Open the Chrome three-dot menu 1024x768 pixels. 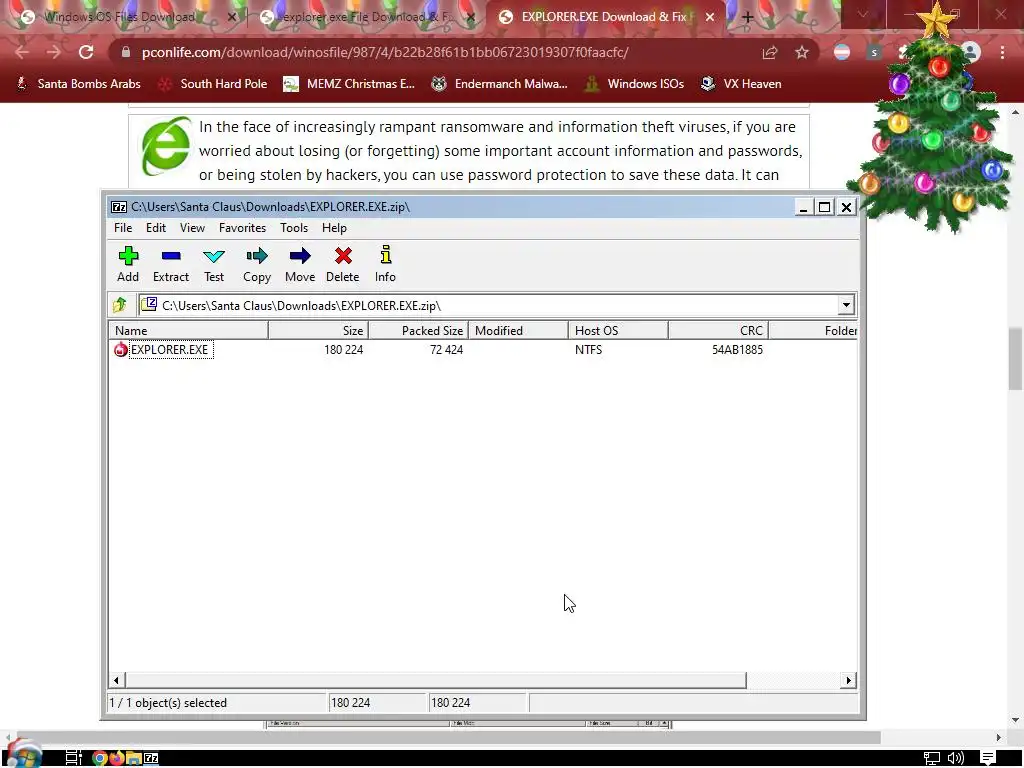[x=1002, y=52]
